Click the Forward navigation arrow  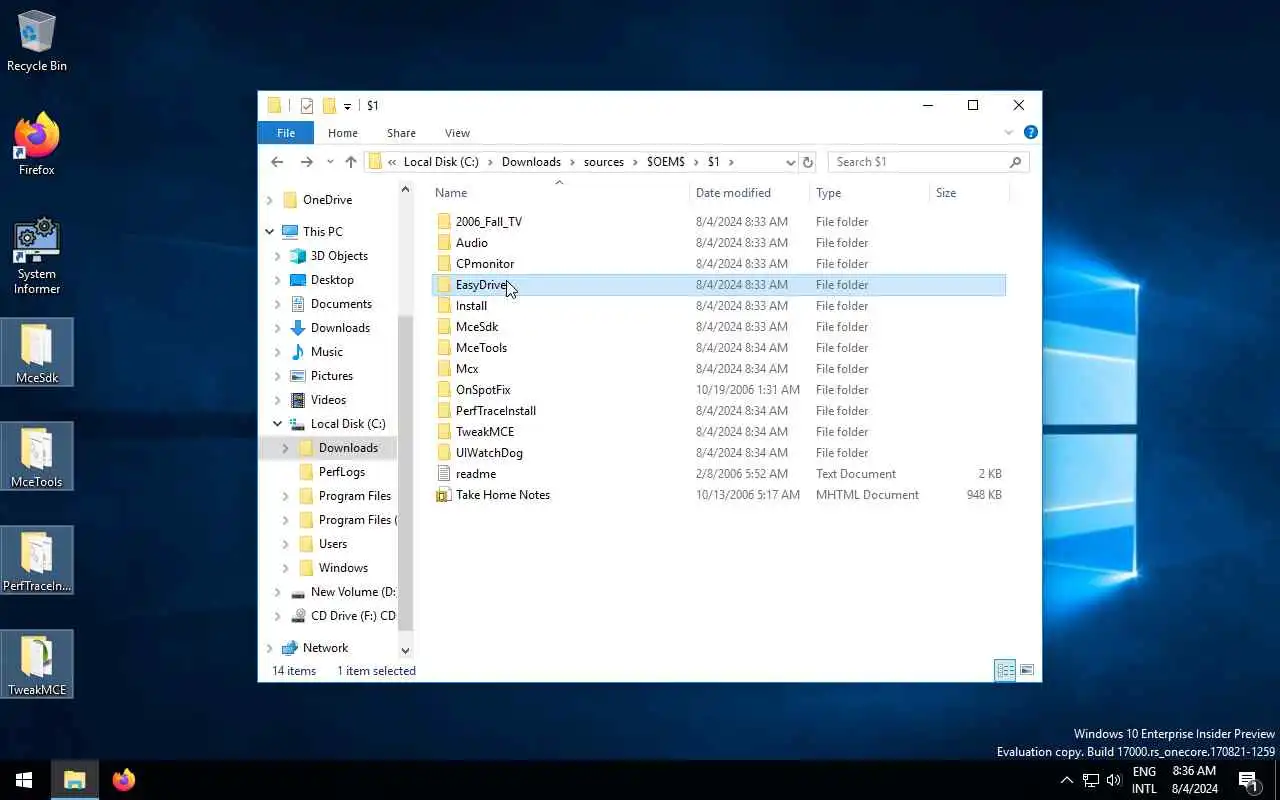(x=307, y=161)
